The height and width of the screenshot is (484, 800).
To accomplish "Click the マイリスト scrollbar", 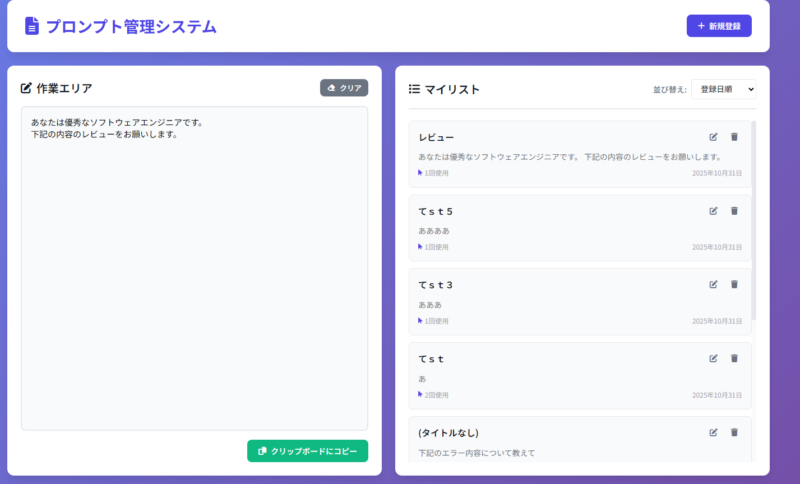I will pos(754,220).
